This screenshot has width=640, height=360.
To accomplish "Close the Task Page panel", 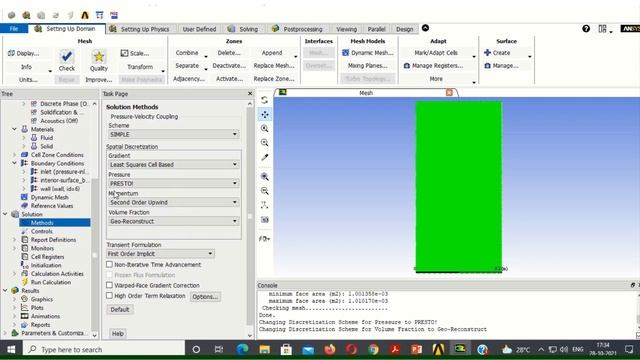I will coord(250,93).
